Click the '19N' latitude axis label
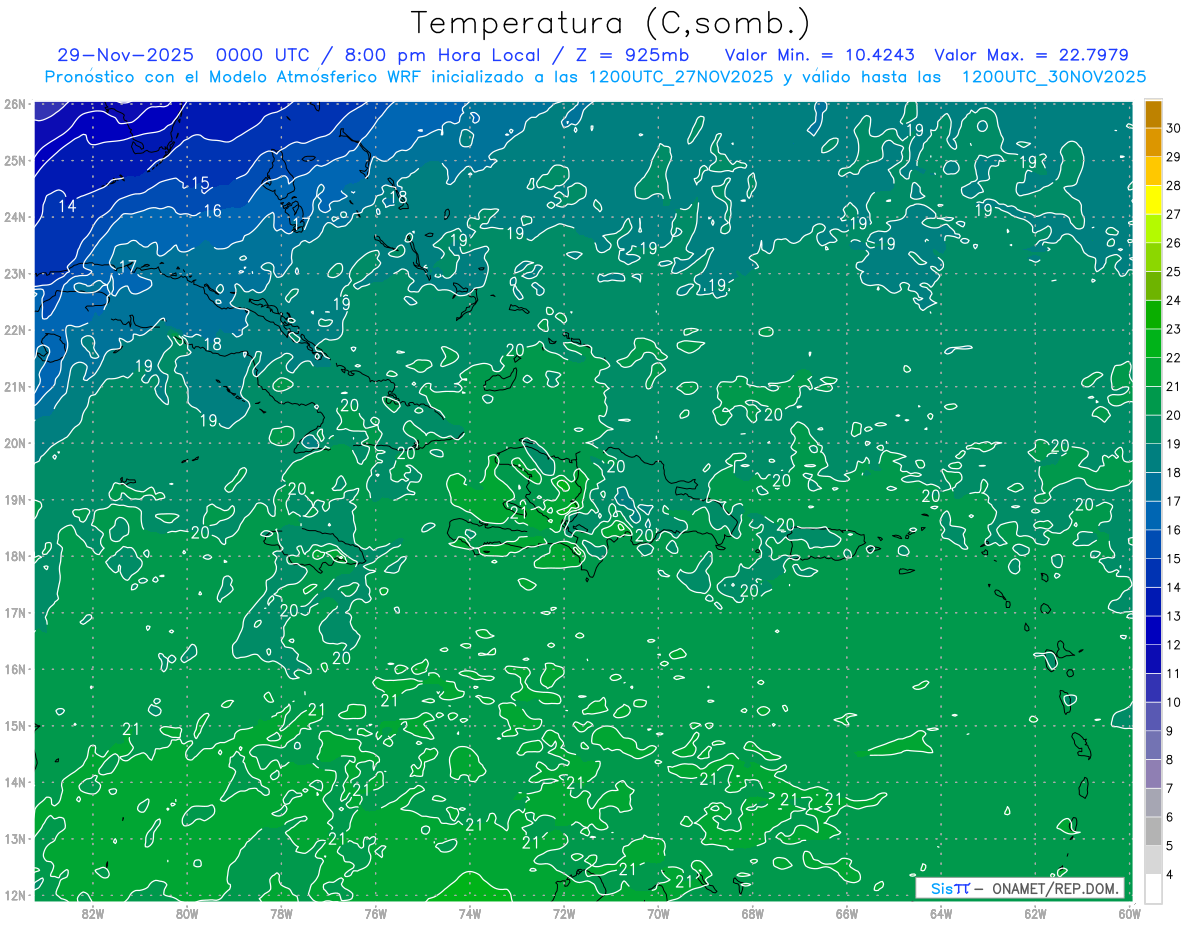 tap(14, 500)
